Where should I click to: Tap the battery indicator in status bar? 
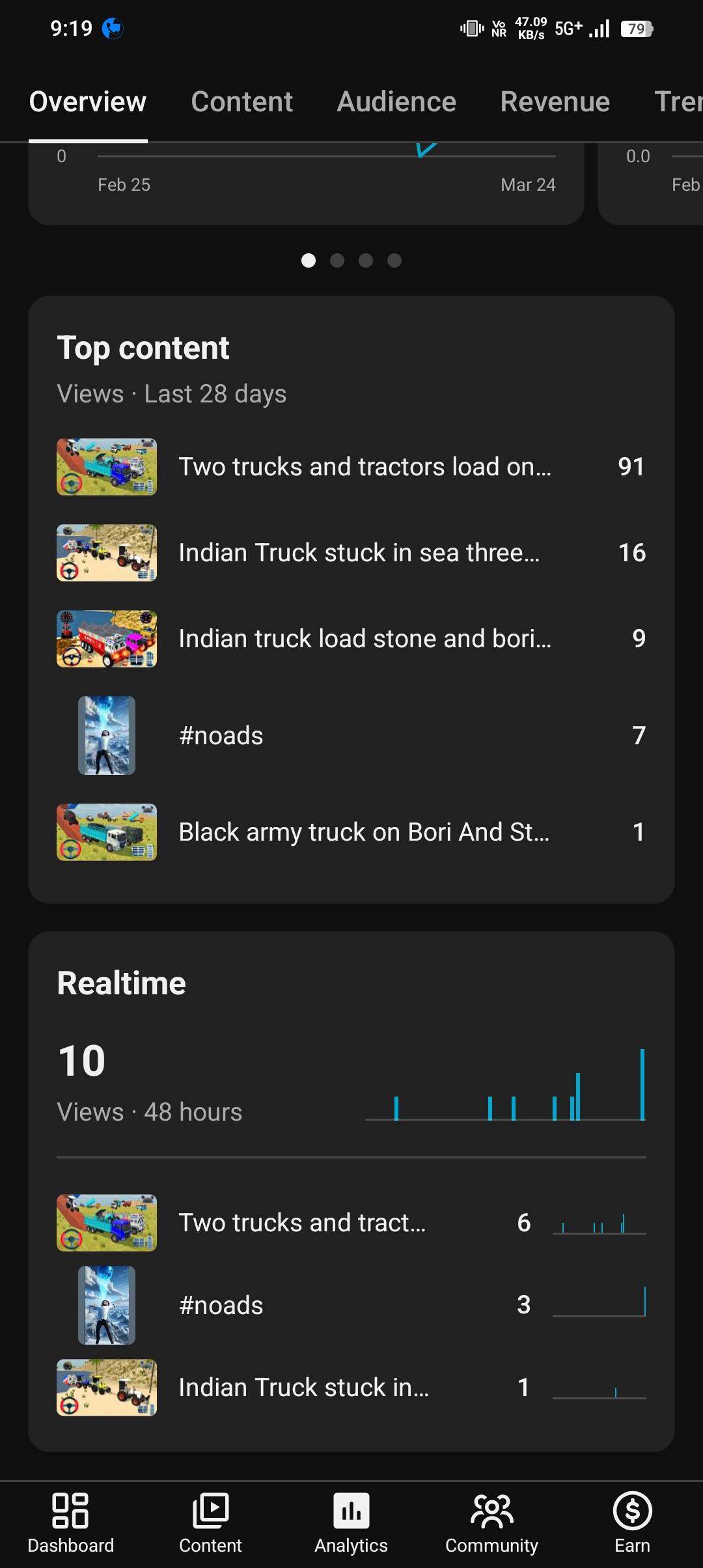[637, 29]
